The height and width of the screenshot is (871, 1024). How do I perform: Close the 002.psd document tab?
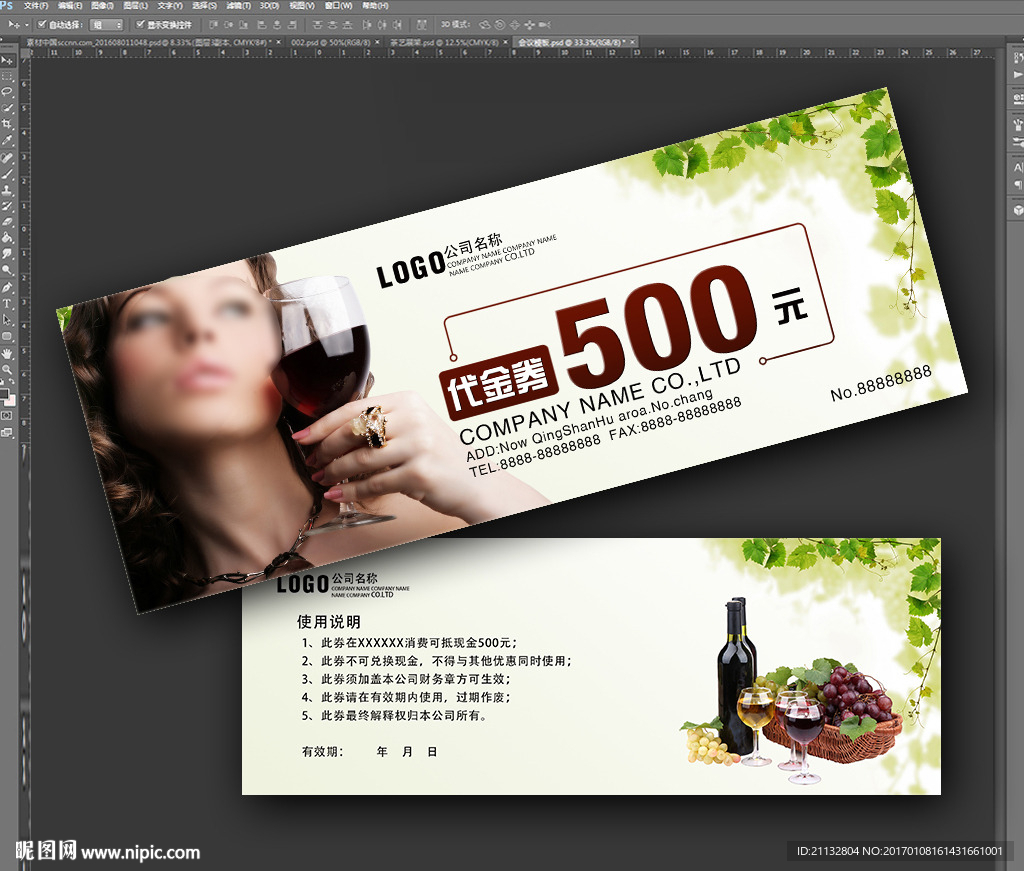tap(377, 42)
